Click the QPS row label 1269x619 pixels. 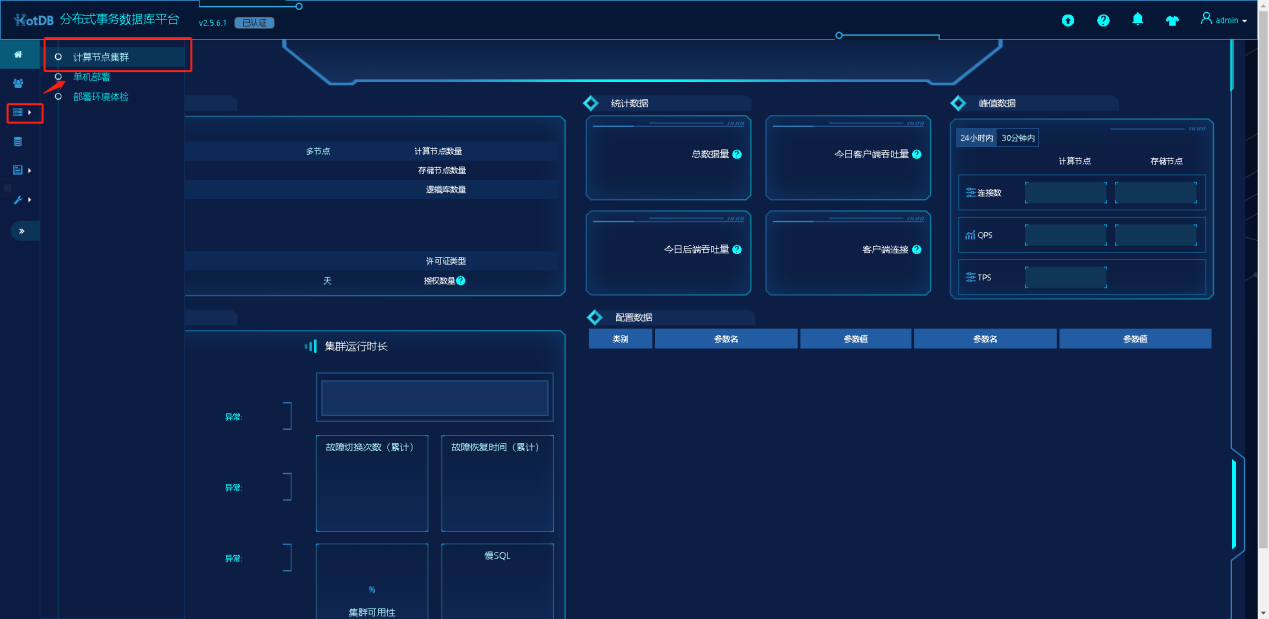coord(985,235)
